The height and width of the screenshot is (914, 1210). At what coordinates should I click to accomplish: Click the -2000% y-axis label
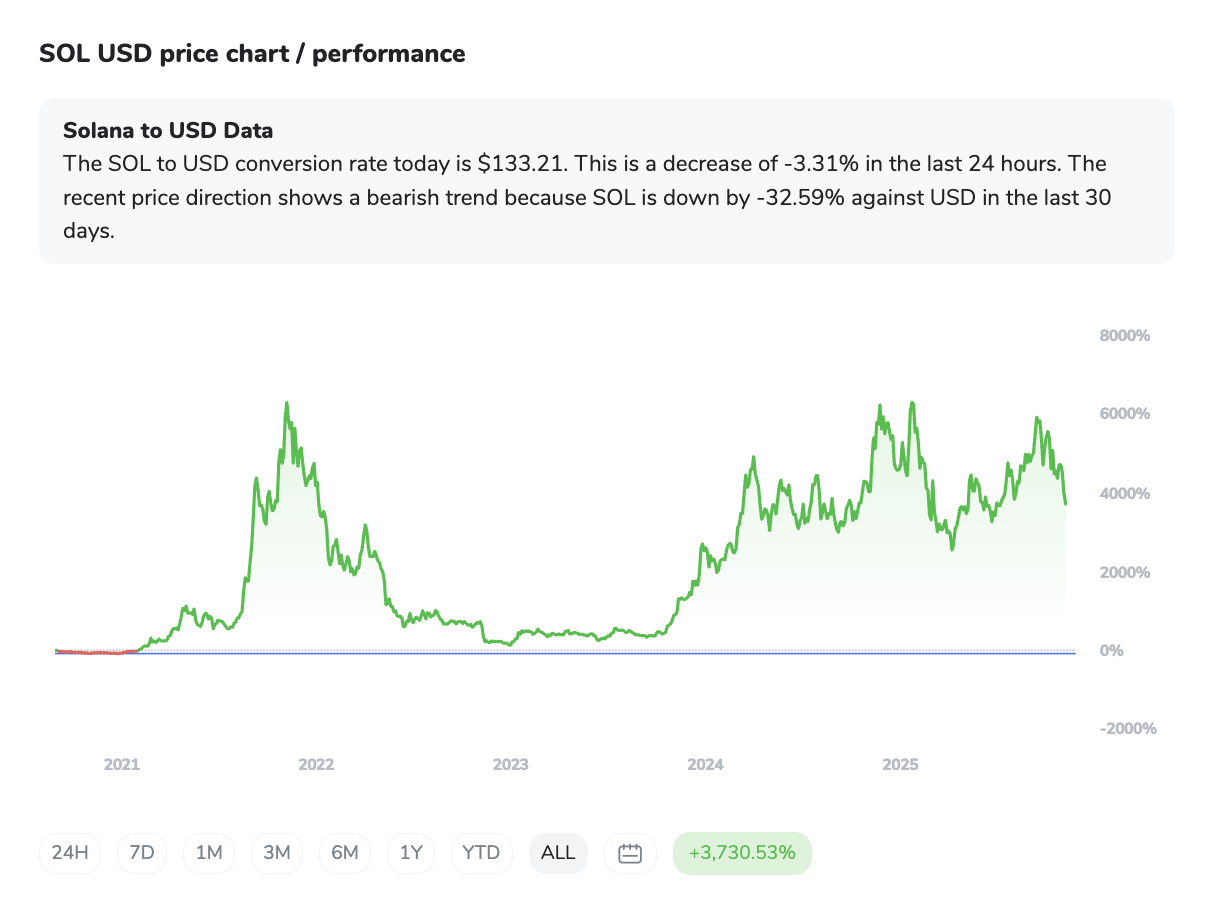[x=1128, y=729]
